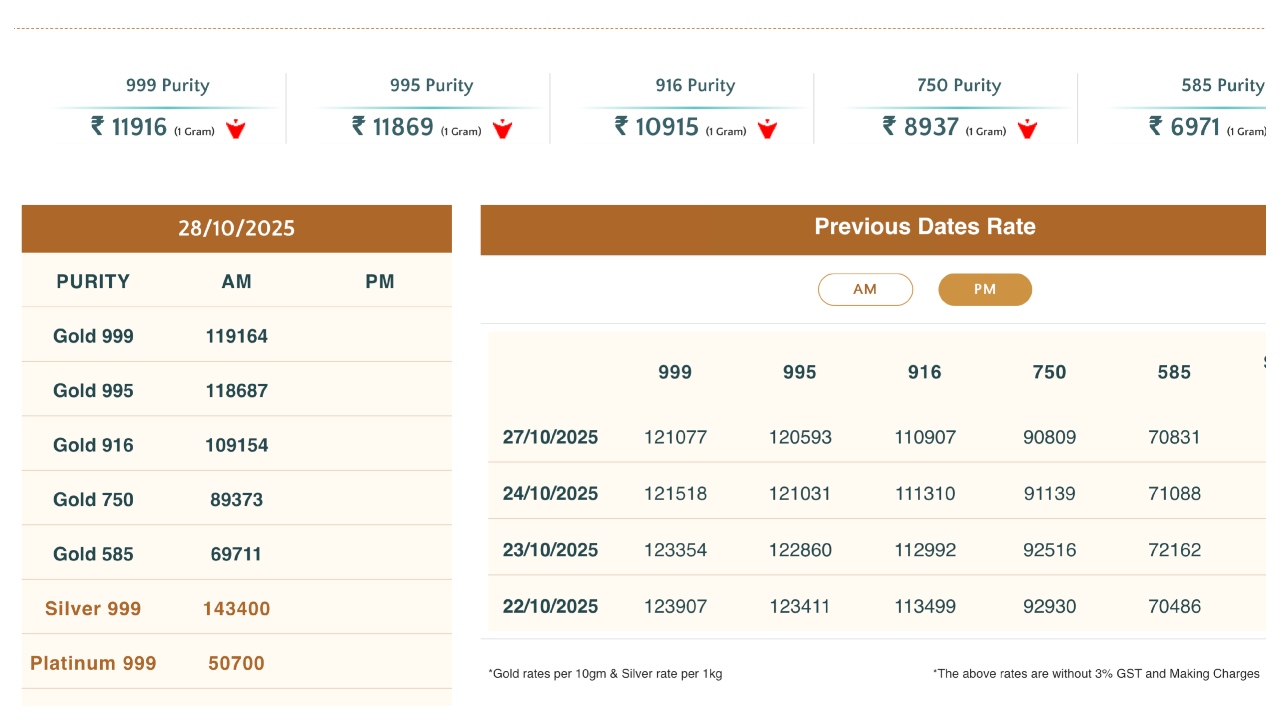Click the Platinum 999 row label
Image resolution: width=1280 pixels, height=720 pixels.
pyautogui.click(x=93, y=663)
